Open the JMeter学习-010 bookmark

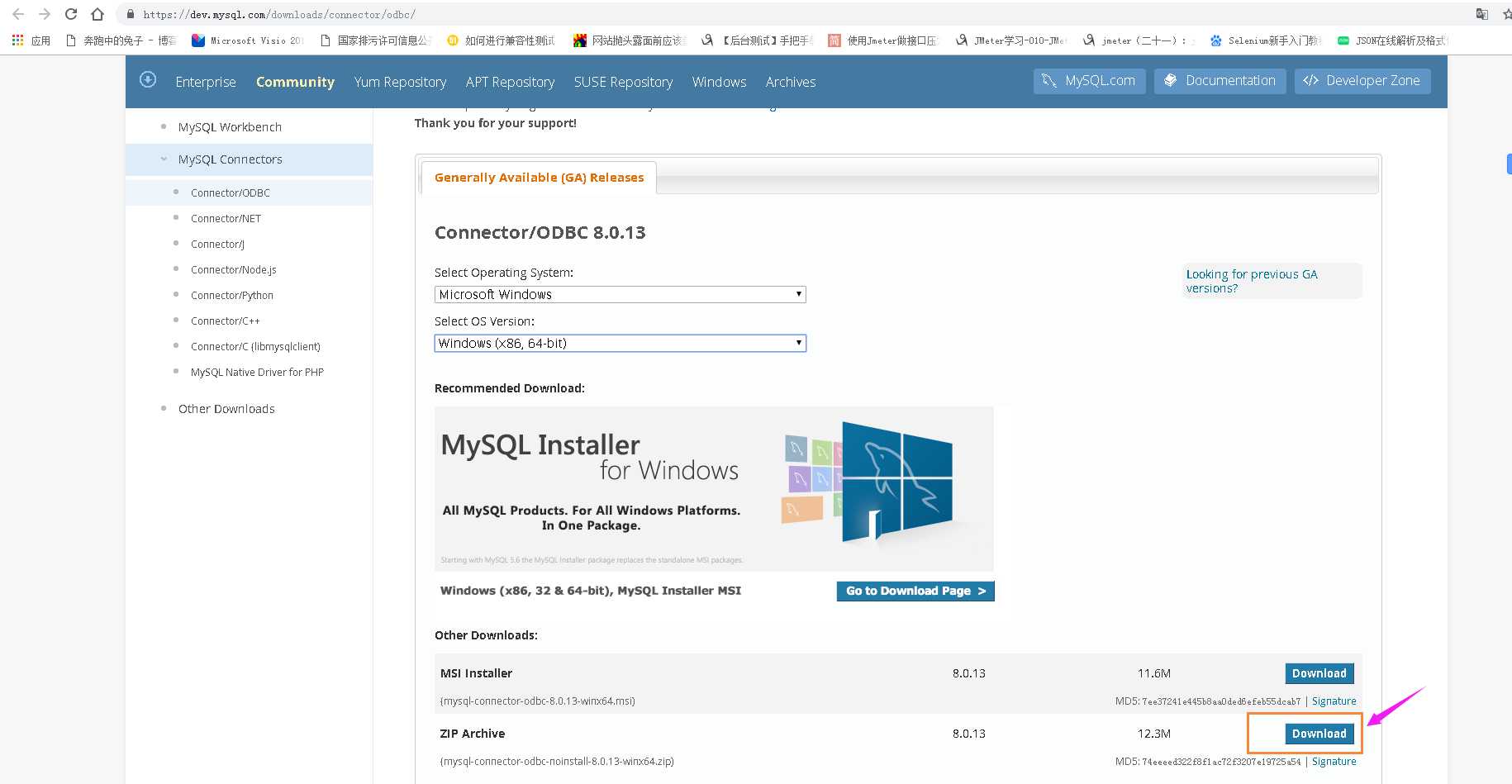click(1012, 40)
